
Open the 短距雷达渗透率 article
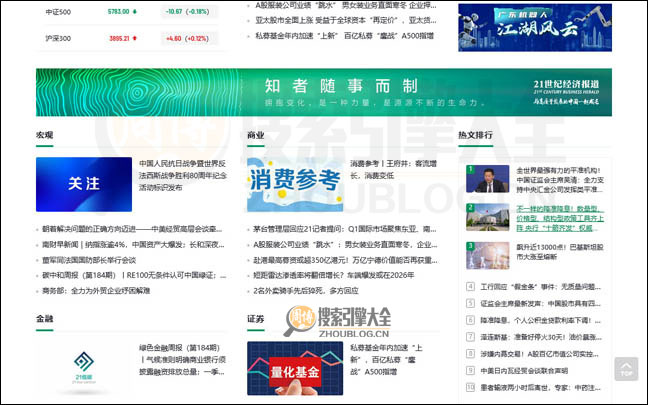334,275
